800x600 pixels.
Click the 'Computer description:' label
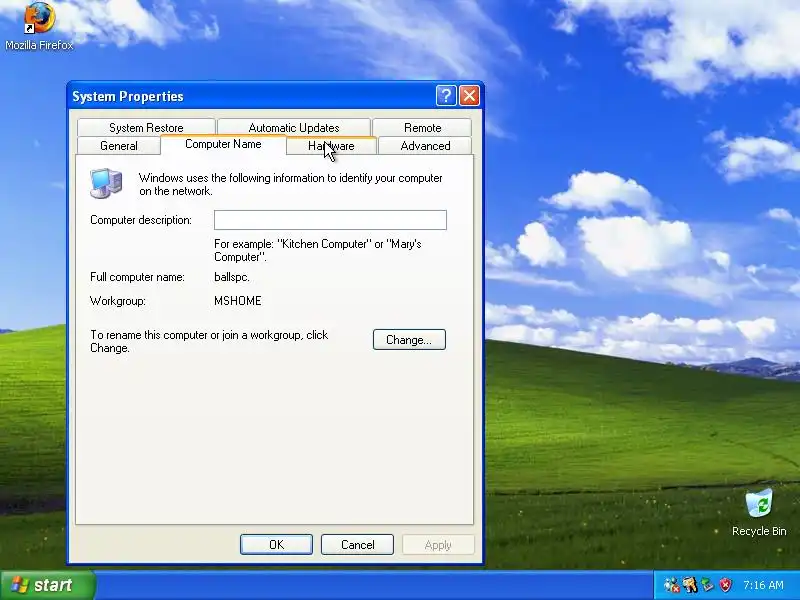(x=141, y=220)
